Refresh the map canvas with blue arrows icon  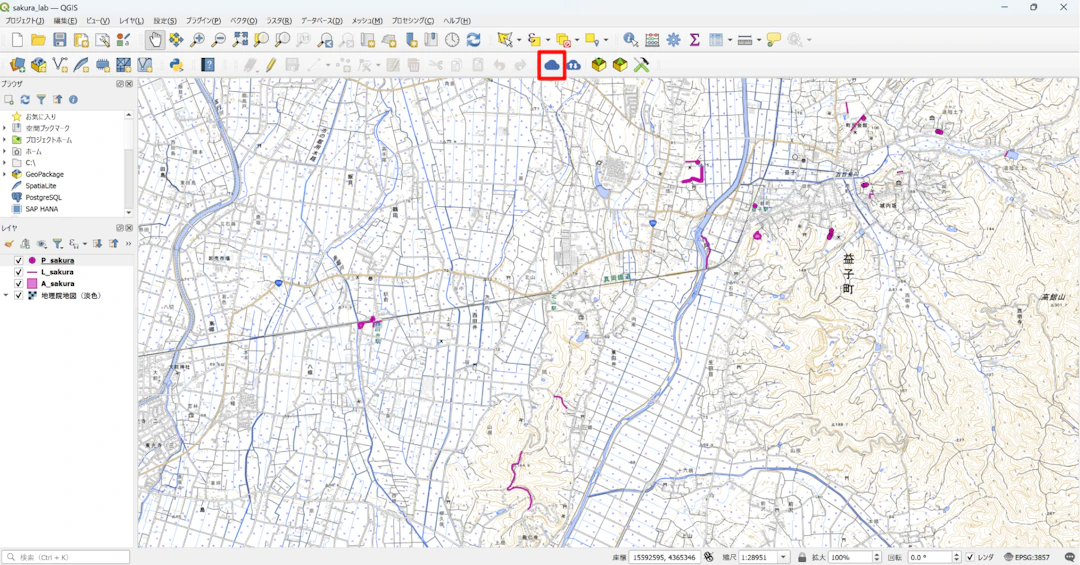(473, 40)
